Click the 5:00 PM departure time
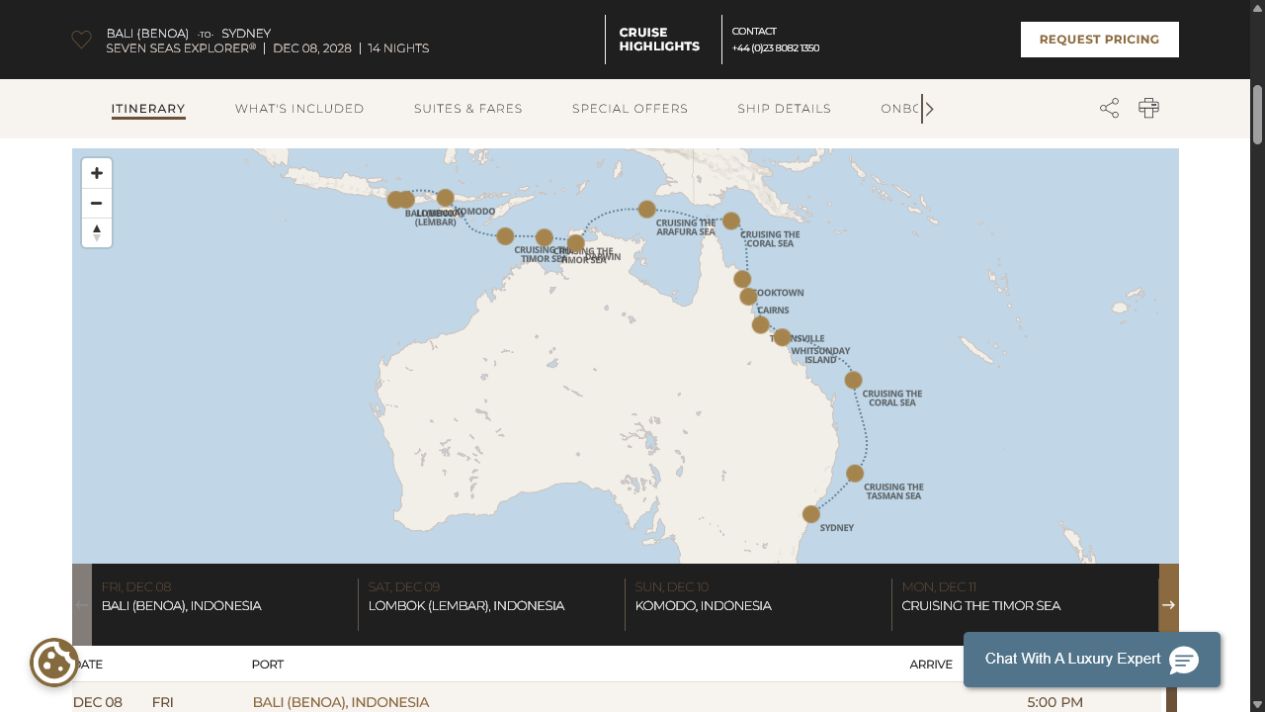This screenshot has width=1265, height=712. [x=1055, y=702]
